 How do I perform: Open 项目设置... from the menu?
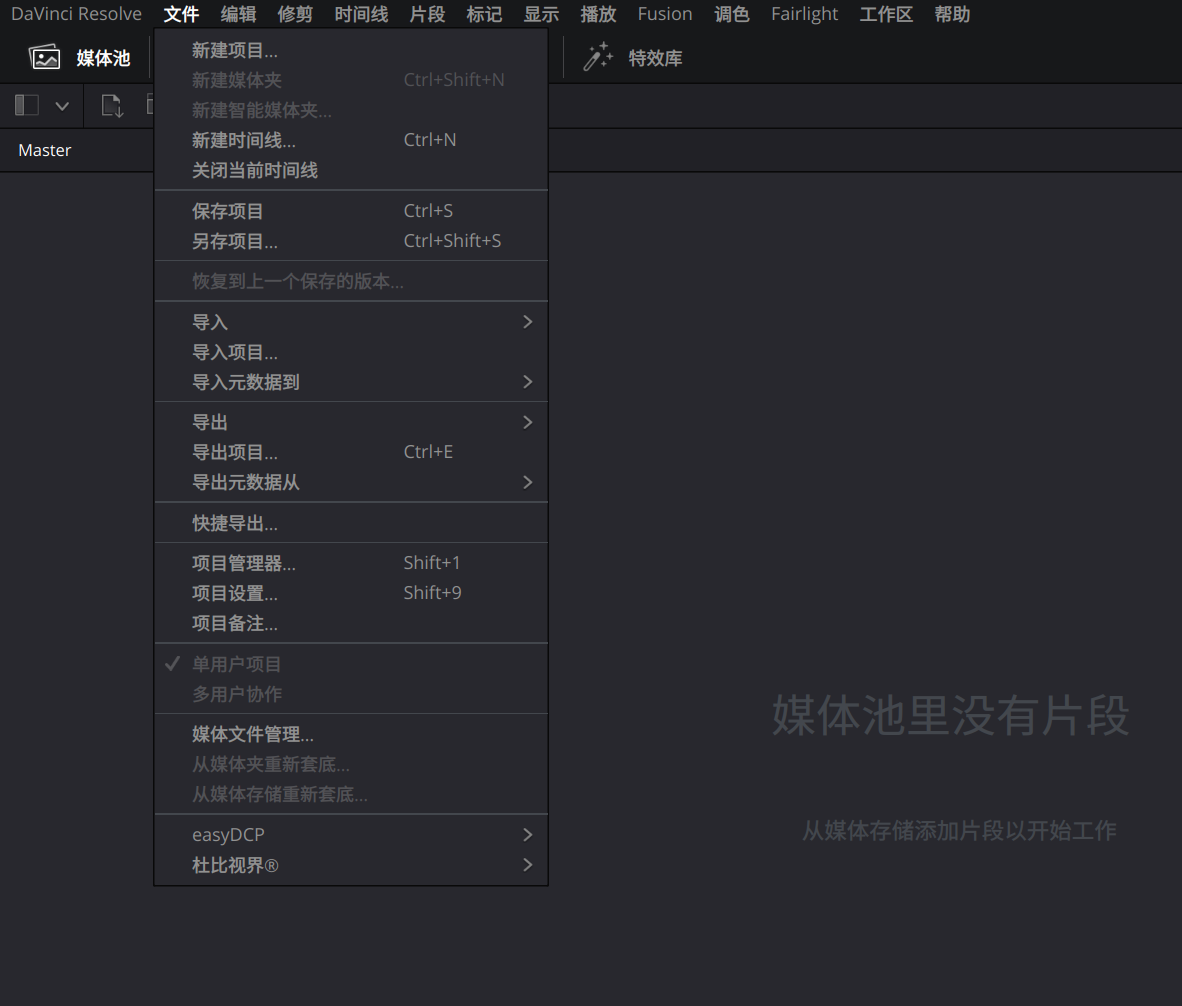pos(351,593)
